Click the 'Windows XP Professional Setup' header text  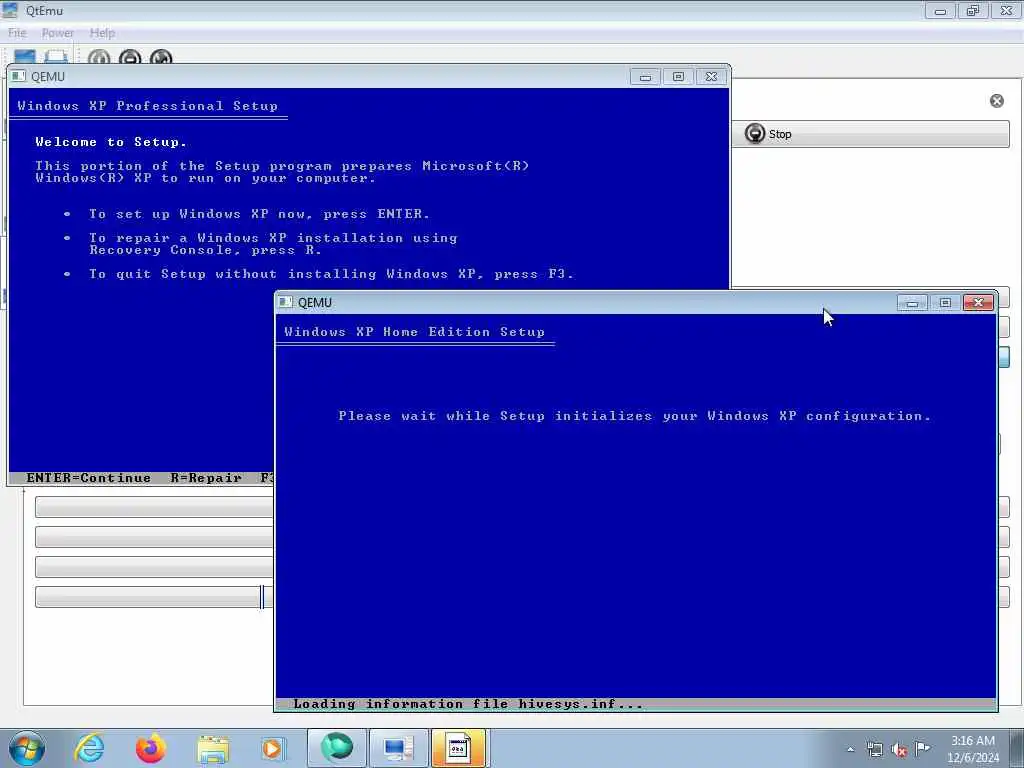(148, 106)
